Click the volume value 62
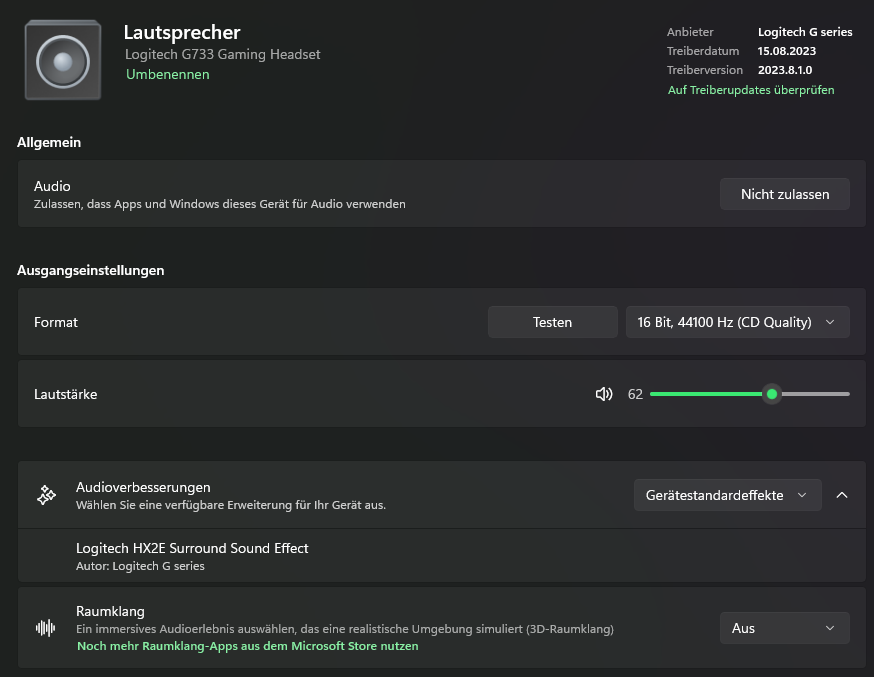Viewport: 874px width, 677px height. 635,394
